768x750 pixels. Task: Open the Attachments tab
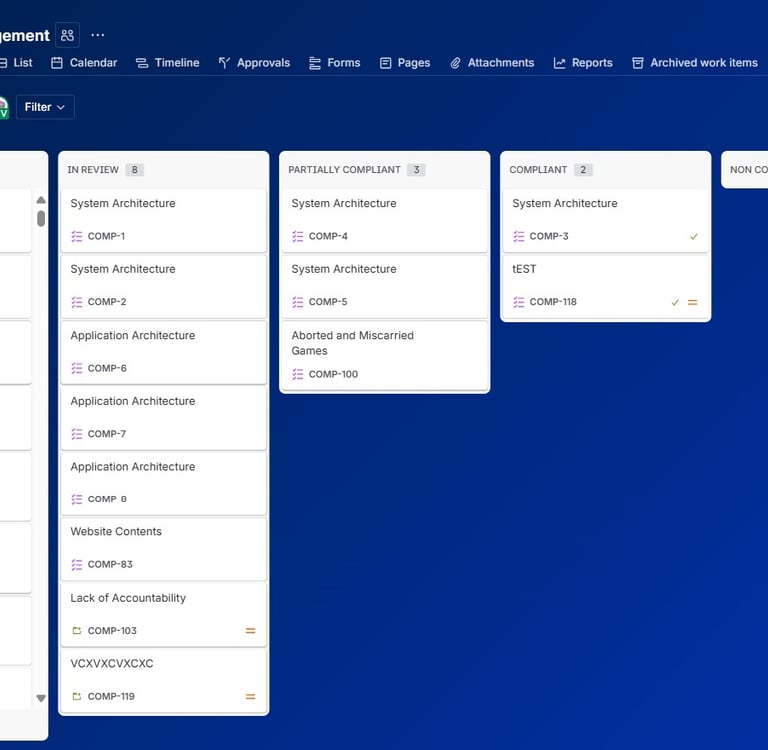pos(492,63)
